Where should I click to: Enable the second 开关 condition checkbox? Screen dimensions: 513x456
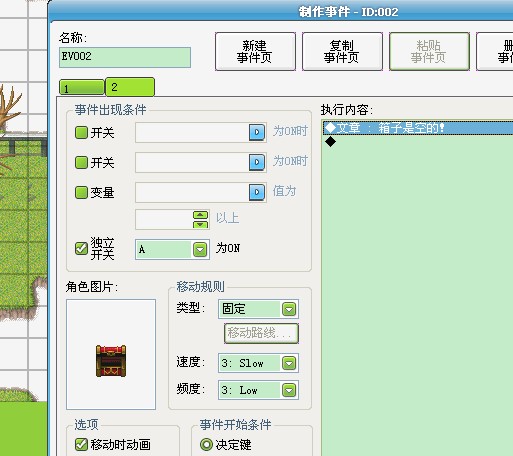pyautogui.click(x=81, y=162)
